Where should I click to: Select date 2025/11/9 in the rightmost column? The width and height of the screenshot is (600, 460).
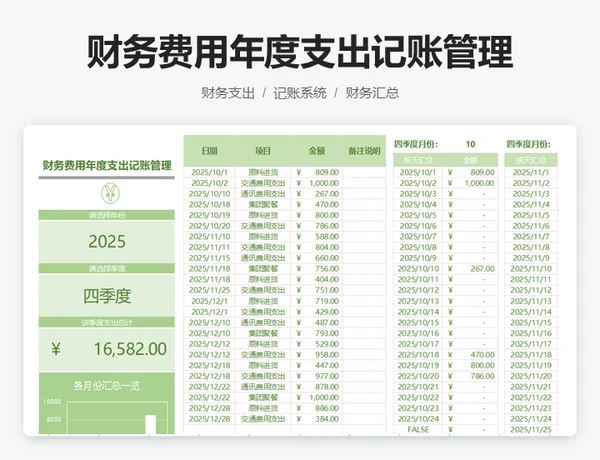tap(531, 258)
